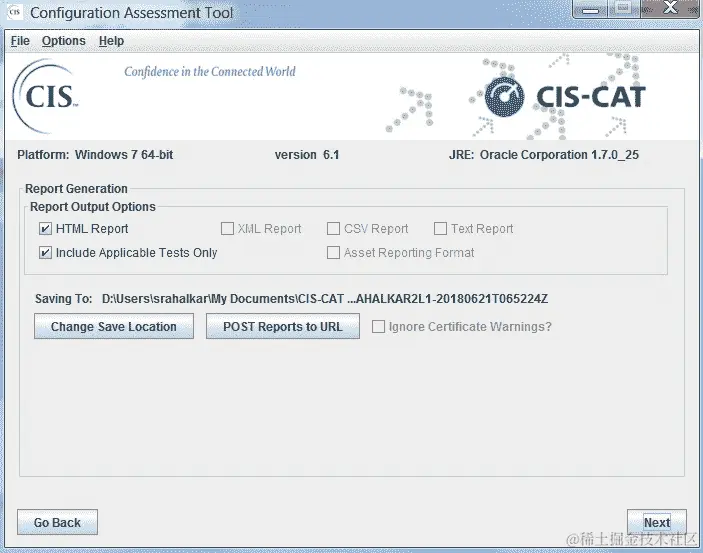Minimize the Configuration Assessment Tool window

click(590, 9)
